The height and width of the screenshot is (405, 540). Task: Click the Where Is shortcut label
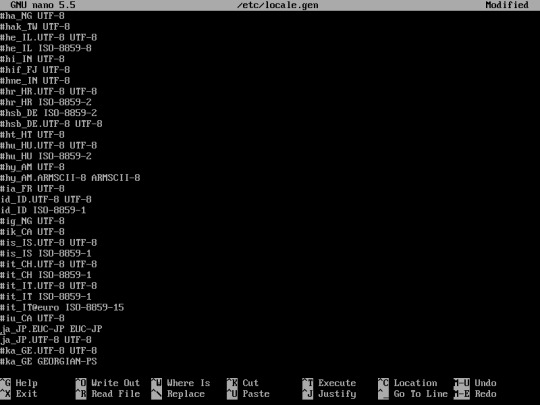click(188, 383)
